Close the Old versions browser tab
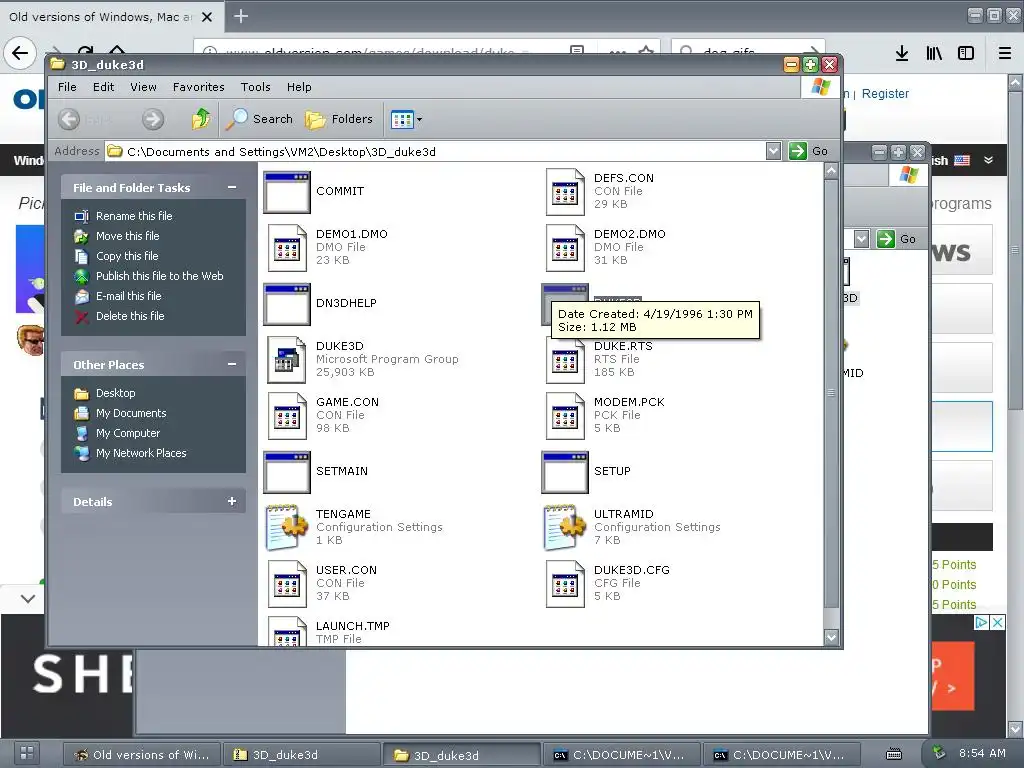 tap(206, 17)
